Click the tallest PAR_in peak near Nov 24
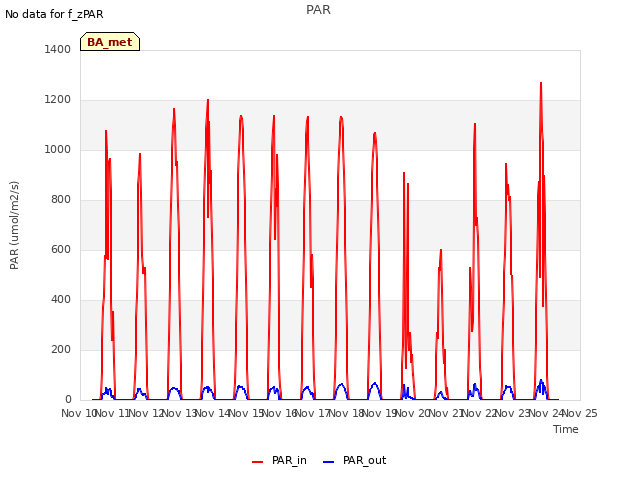640x480 pixels. (541, 83)
